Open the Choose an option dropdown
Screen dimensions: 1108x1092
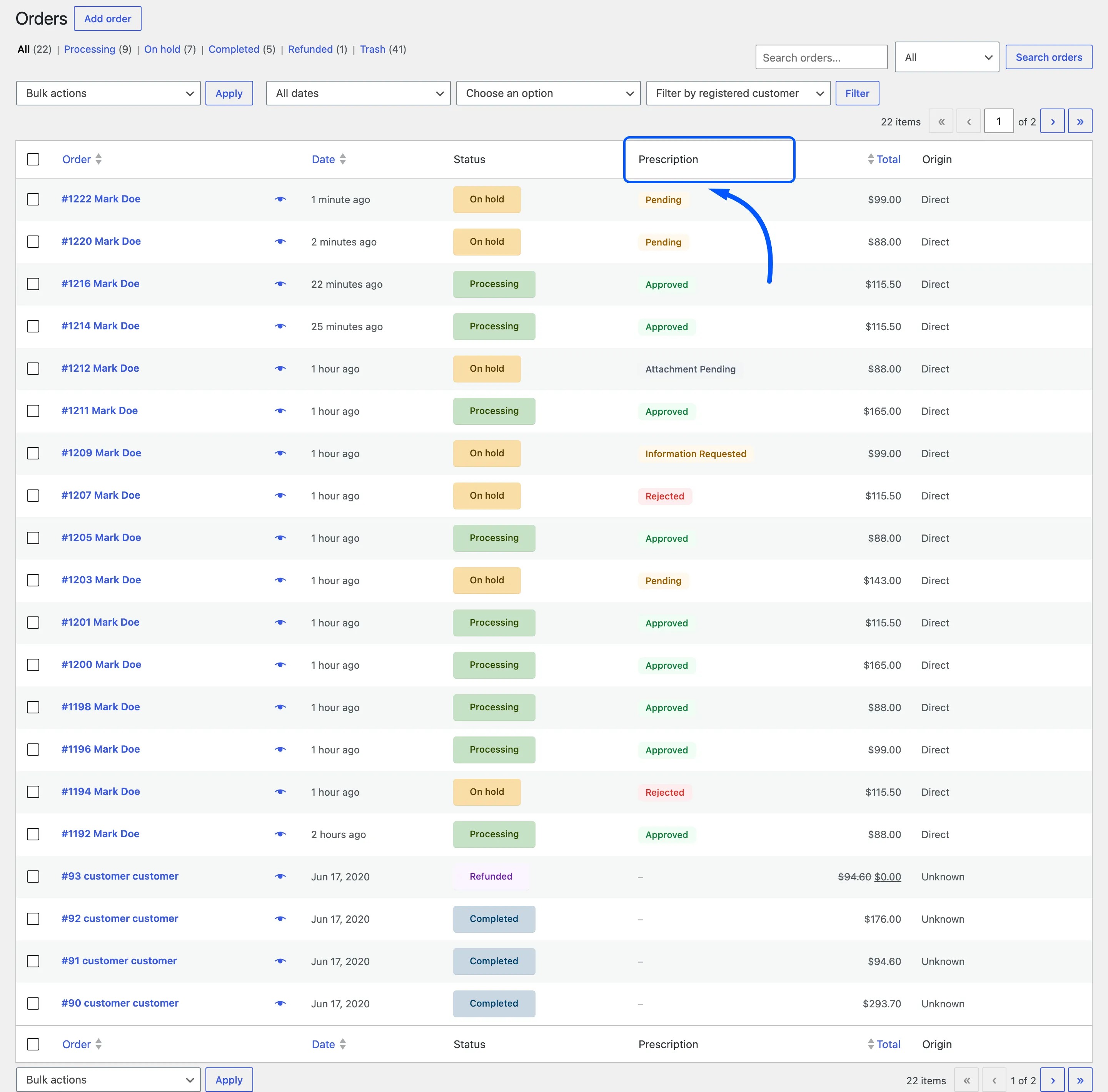point(548,94)
